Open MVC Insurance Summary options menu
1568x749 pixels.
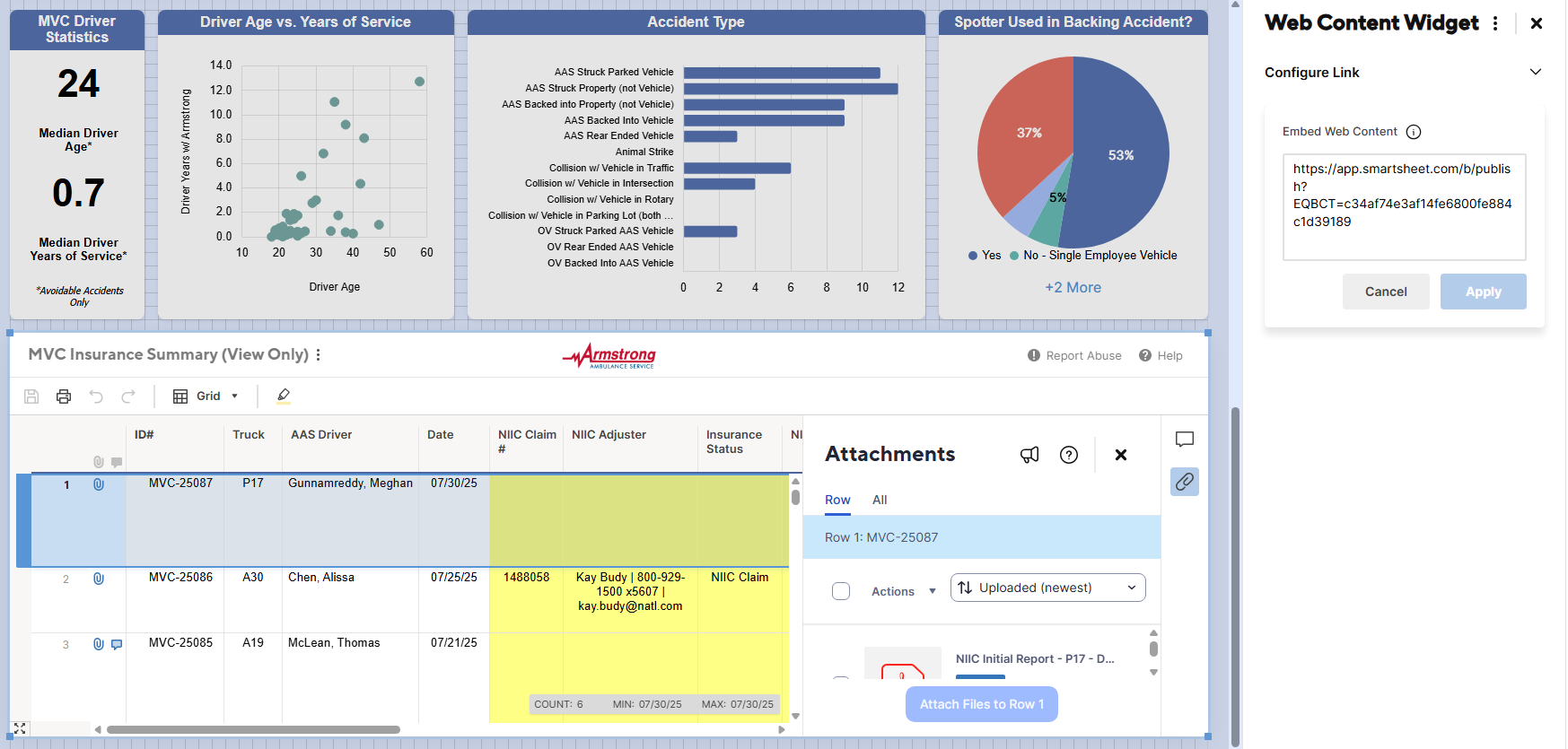[x=318, y=355]
